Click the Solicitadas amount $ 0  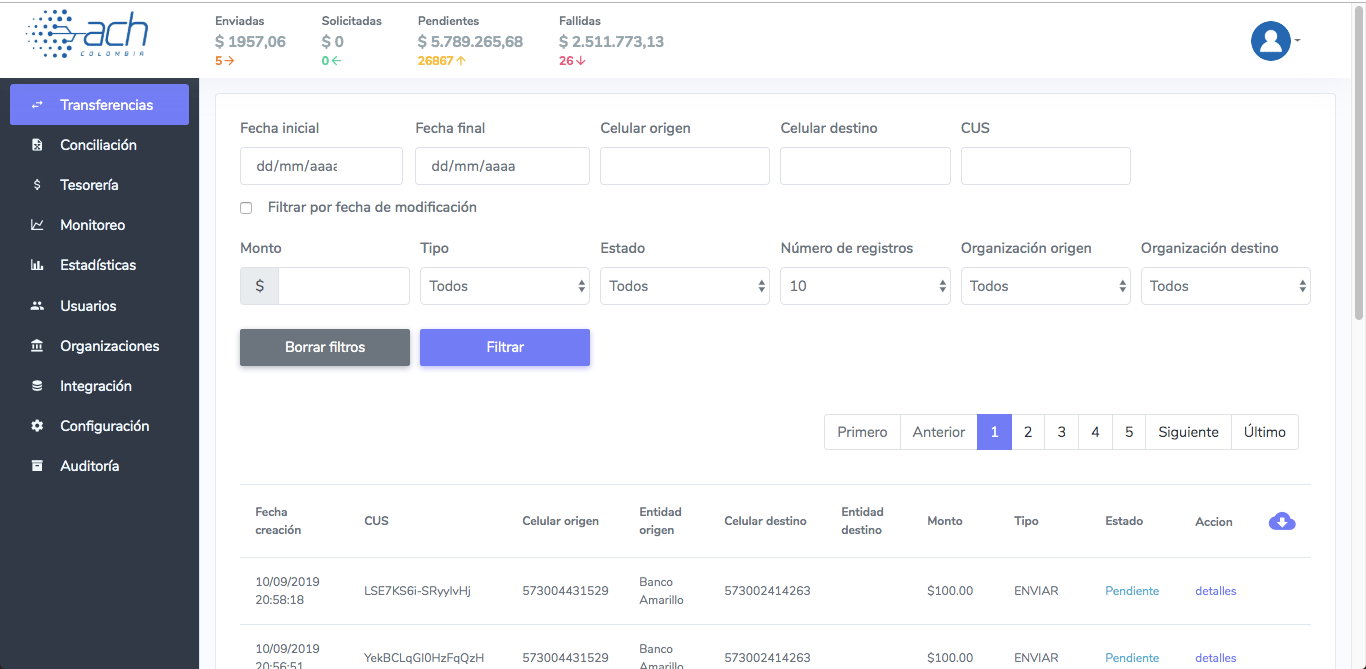coord(333,42)
